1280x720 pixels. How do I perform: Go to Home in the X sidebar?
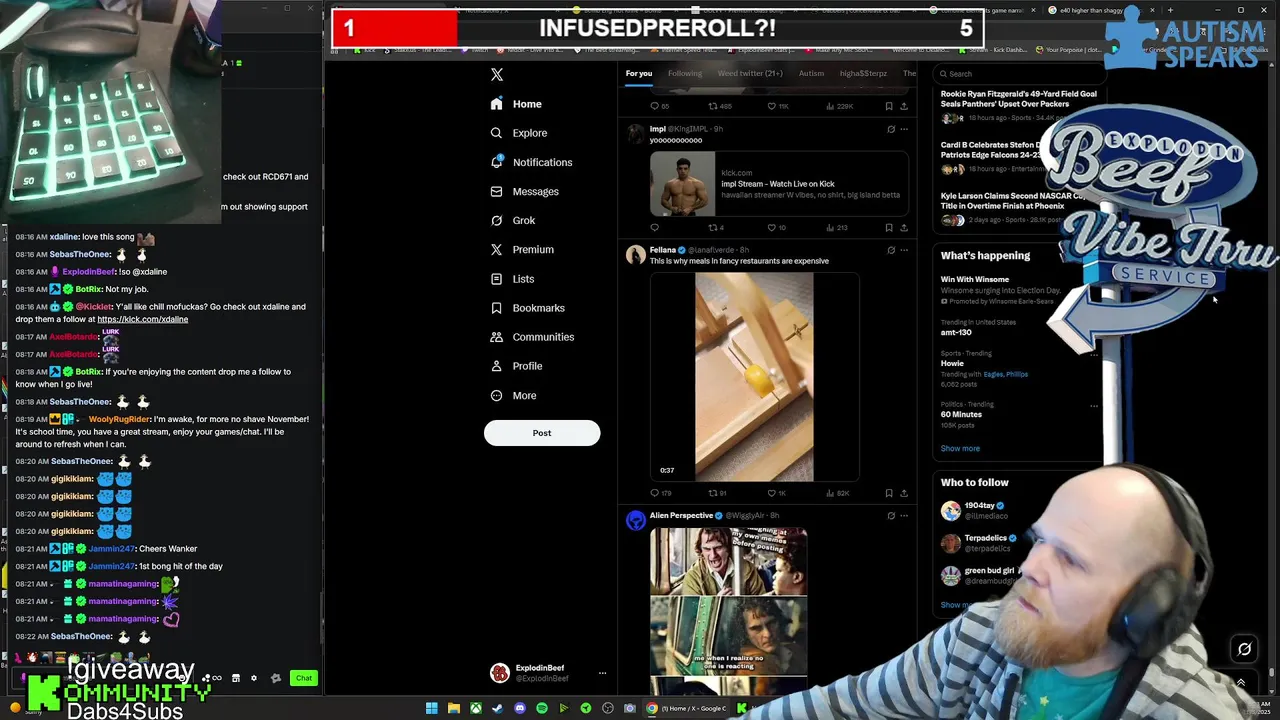[x=516, y=104]
